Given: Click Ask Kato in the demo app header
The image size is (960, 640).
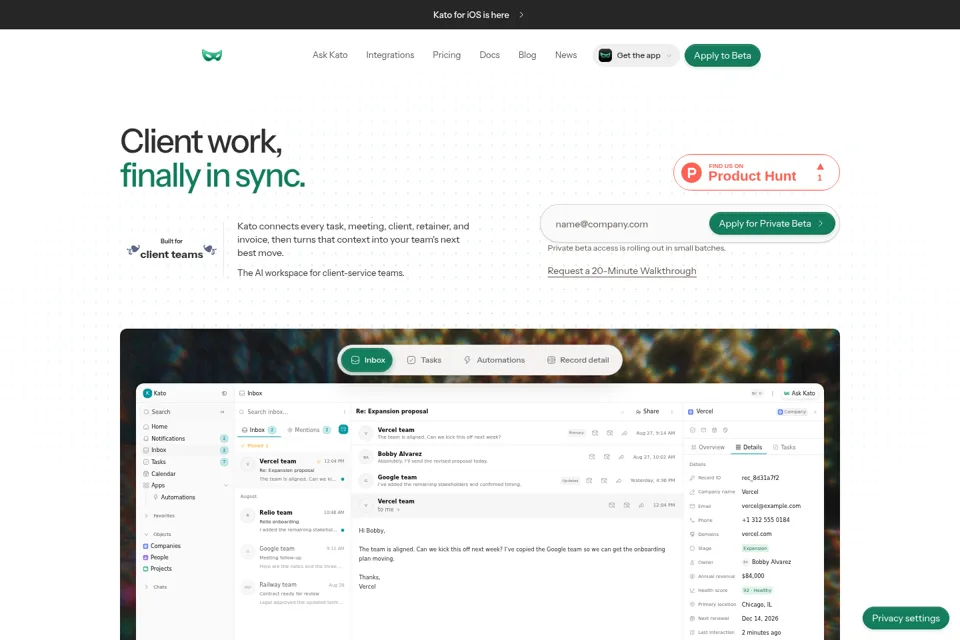Looking at the screenshot, I should (x=800, y=393).
